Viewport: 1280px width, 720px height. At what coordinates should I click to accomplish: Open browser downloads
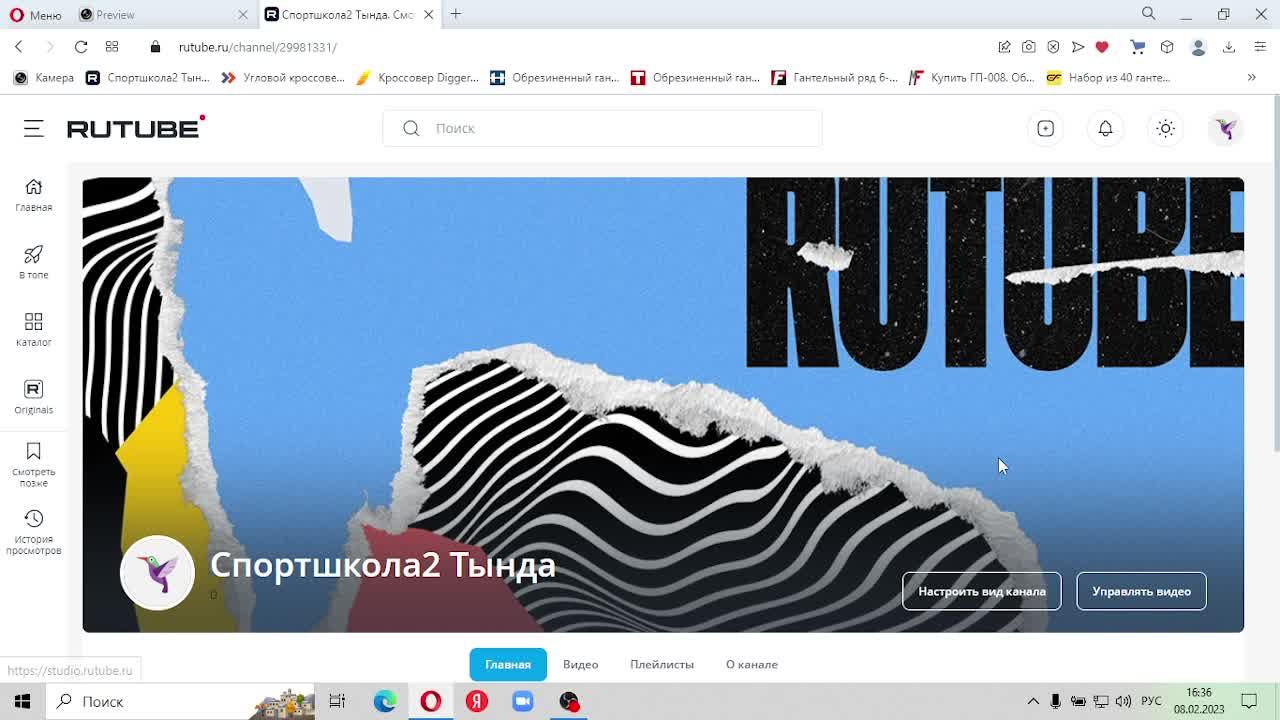click(1229, 47)
